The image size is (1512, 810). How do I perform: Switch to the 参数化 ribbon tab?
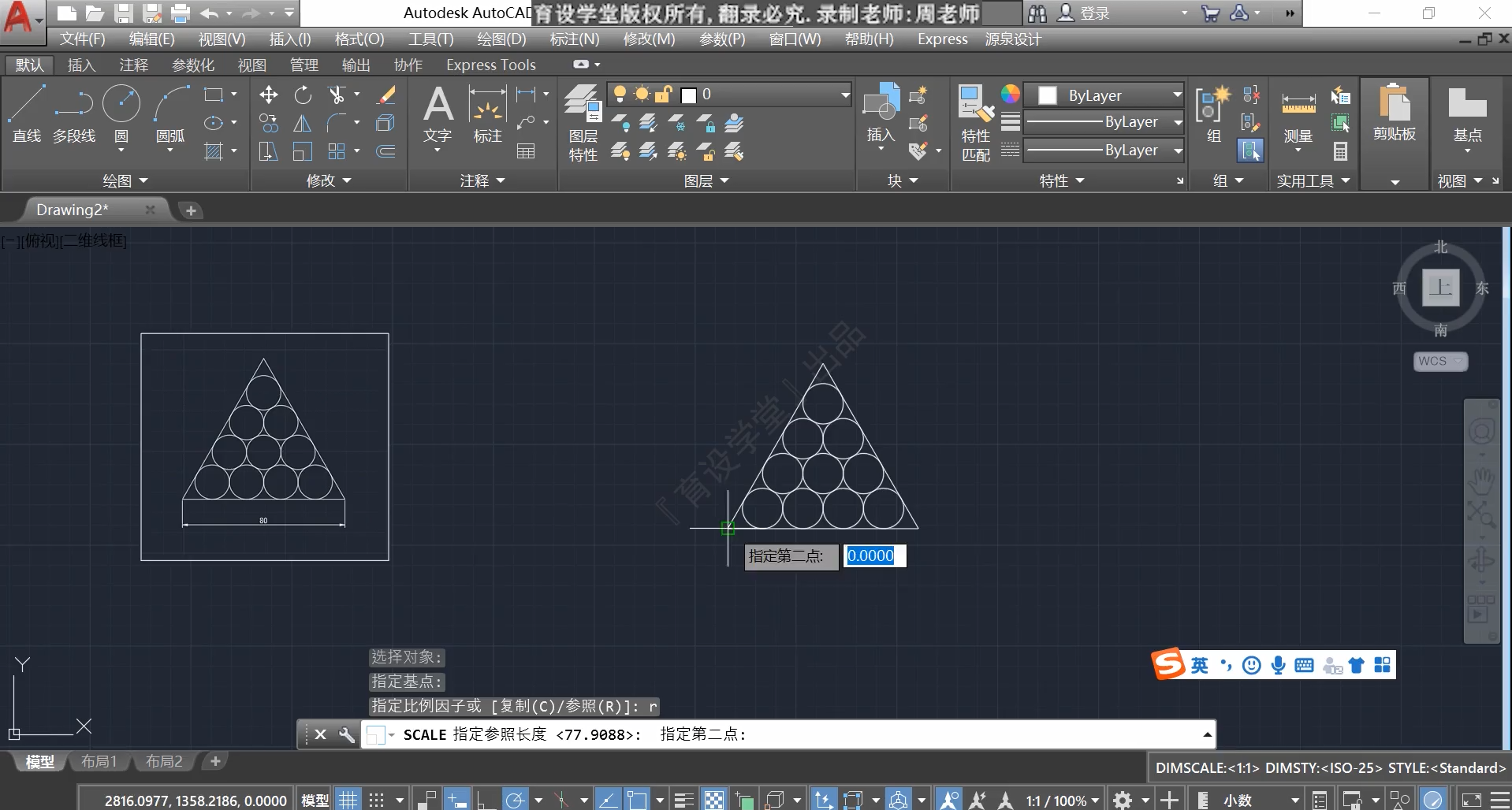(193, 65)
